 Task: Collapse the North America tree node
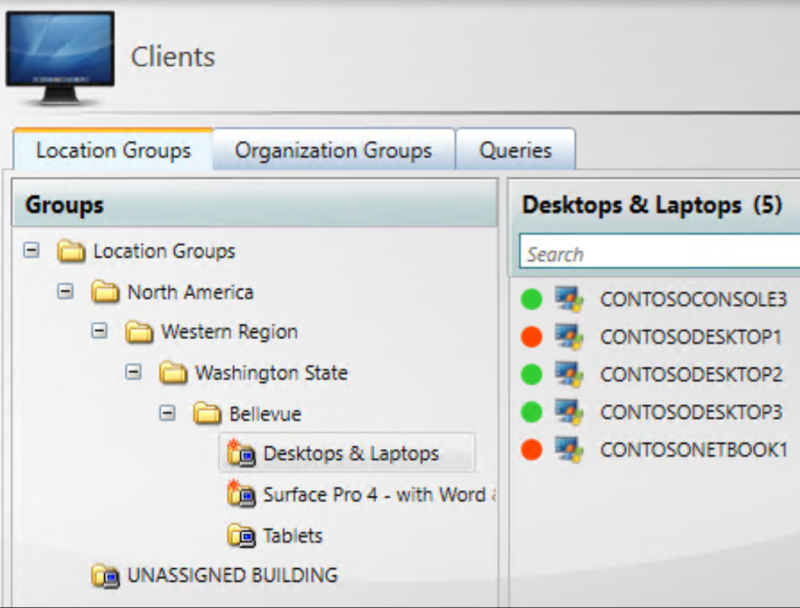point(66,292)
